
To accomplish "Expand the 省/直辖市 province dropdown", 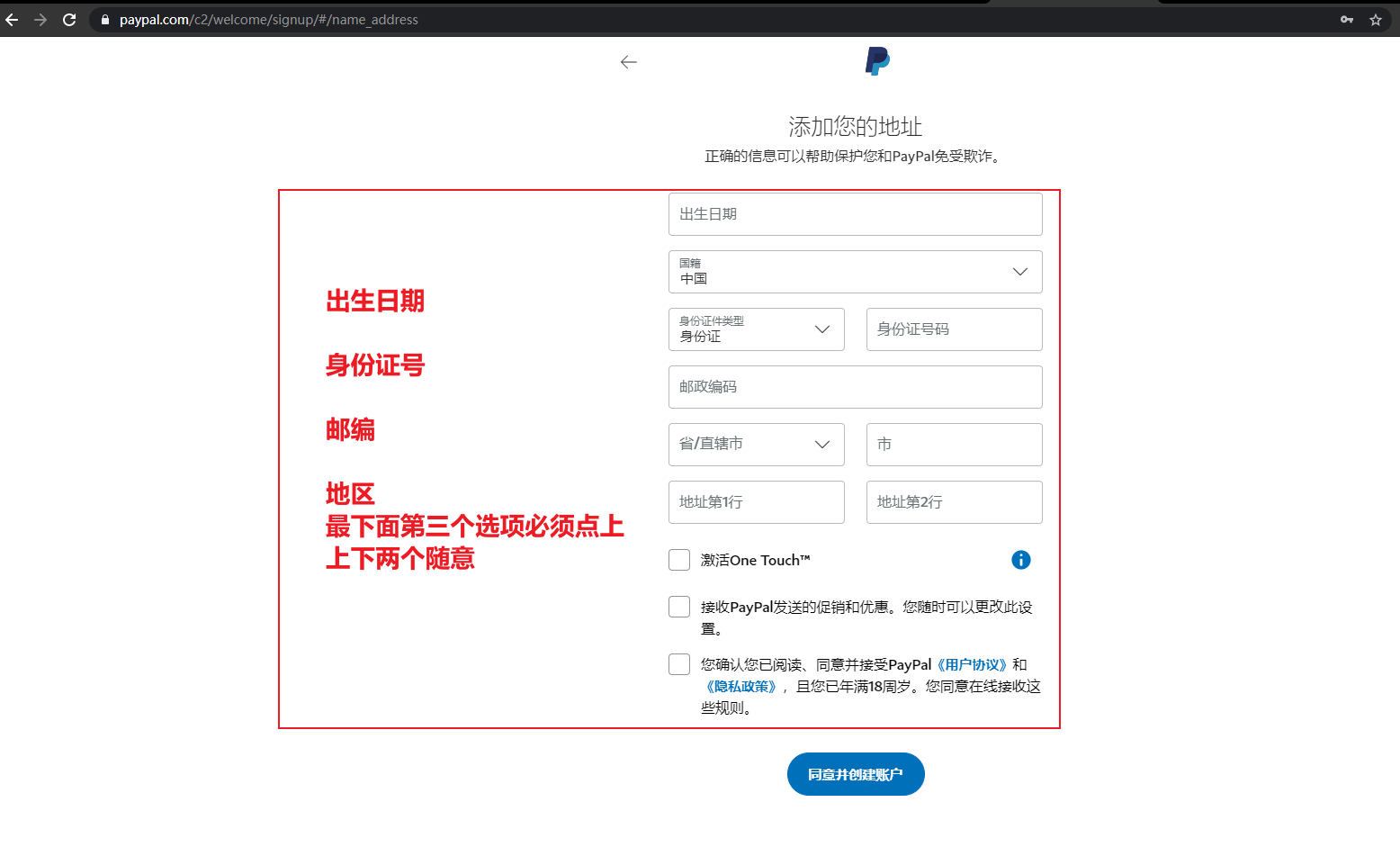I will (757, 445).
